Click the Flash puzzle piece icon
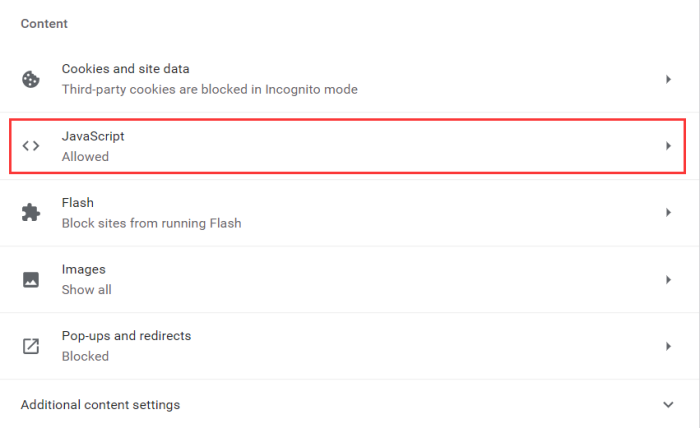This screenshot has width=700, height=428. coord(31,212)
